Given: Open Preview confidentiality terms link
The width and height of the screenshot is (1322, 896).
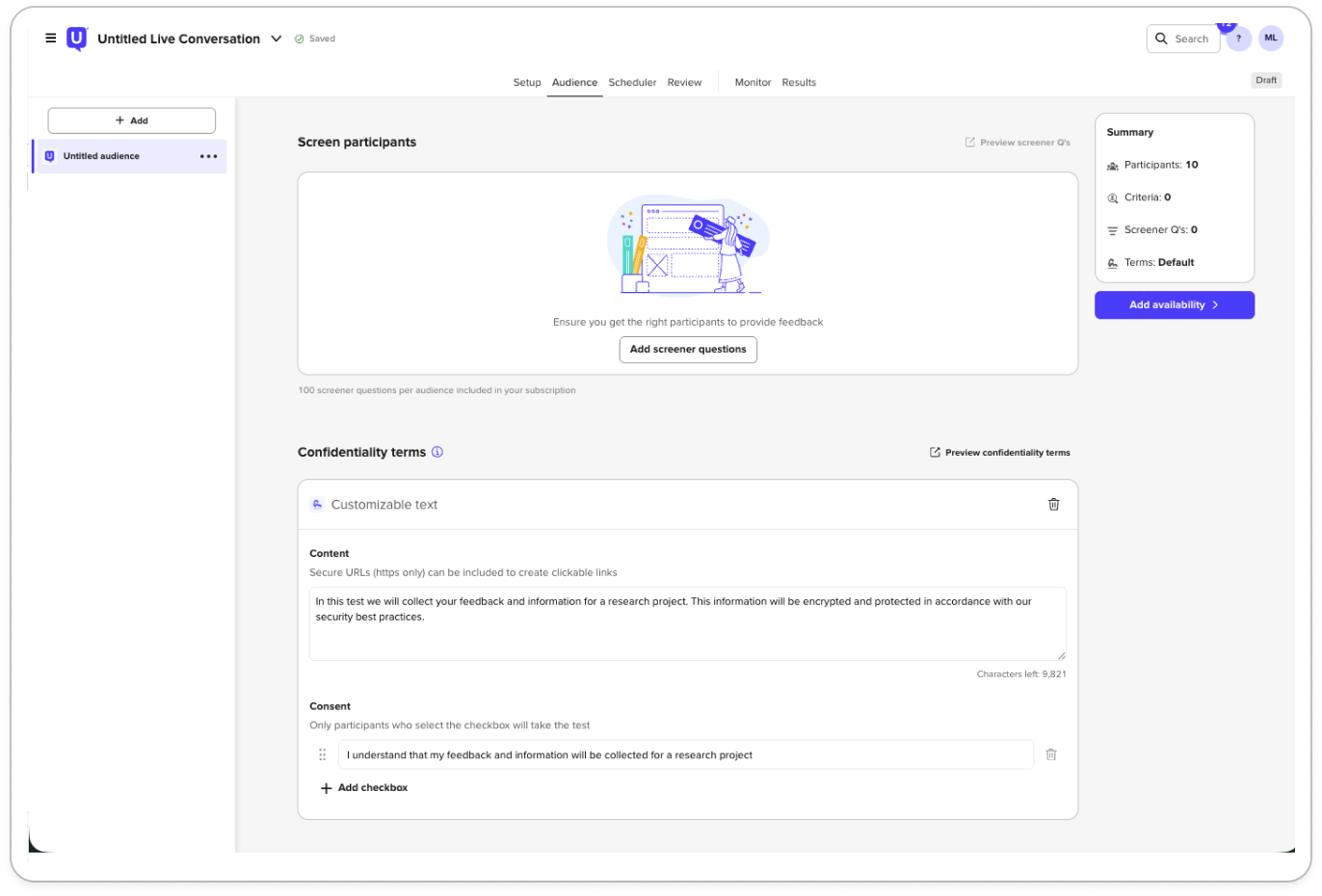Looking at the screenshot, I should pyautogui.click(x=999, y=453).
